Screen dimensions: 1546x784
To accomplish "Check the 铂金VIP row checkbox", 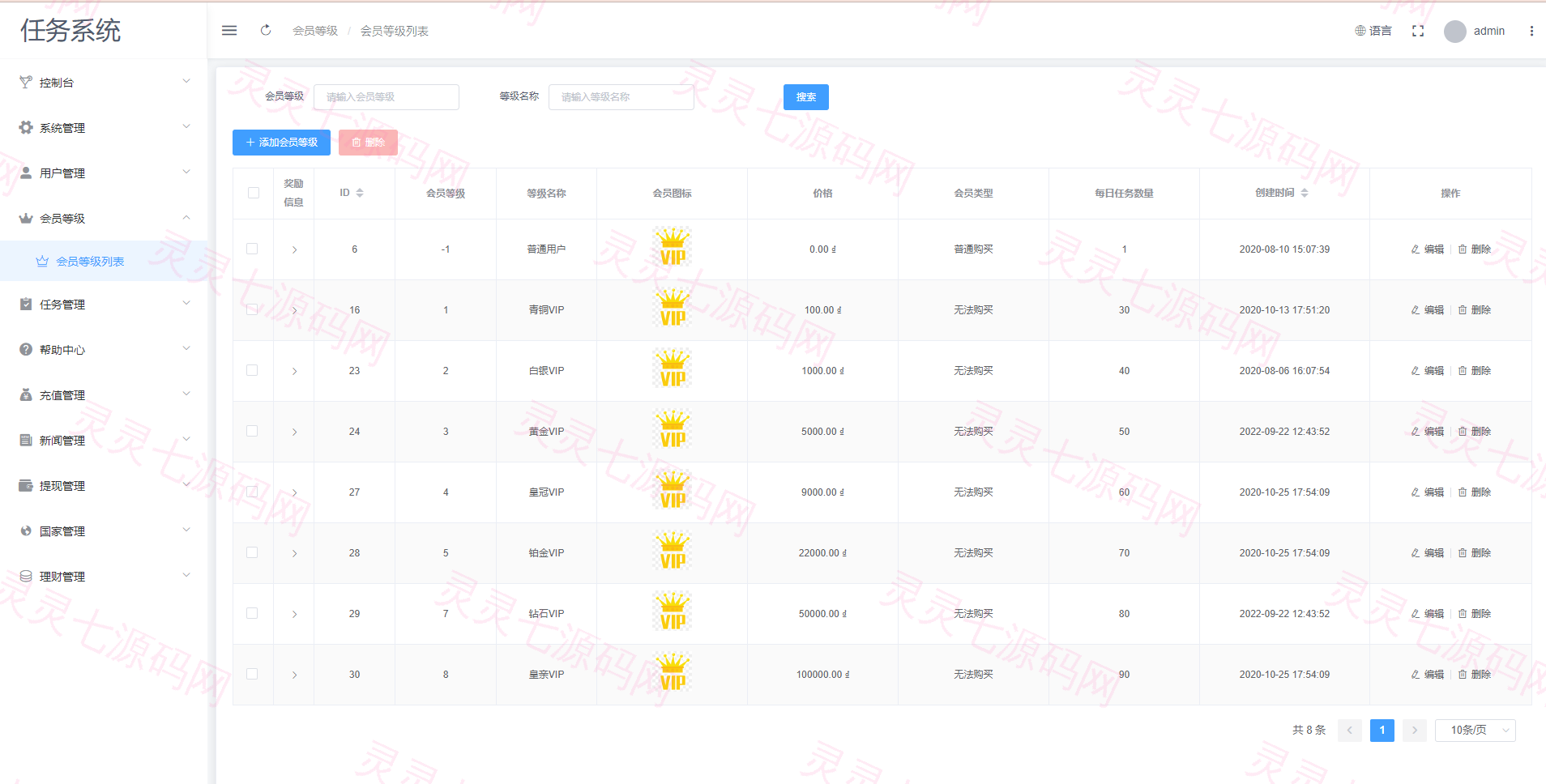I will pyautogui.click(x=252, y=552).
